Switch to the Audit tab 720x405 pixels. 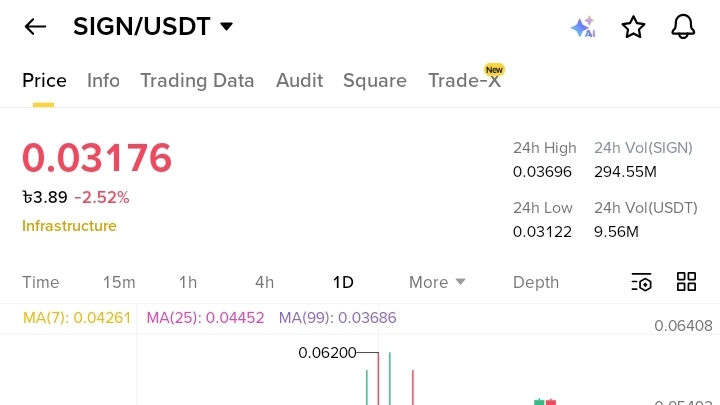click(x=299, y=81)
